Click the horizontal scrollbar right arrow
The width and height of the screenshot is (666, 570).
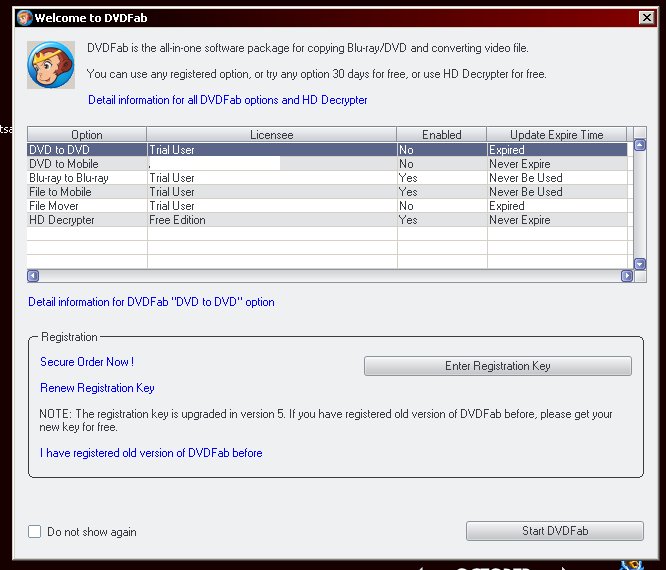tap(626, 275)
